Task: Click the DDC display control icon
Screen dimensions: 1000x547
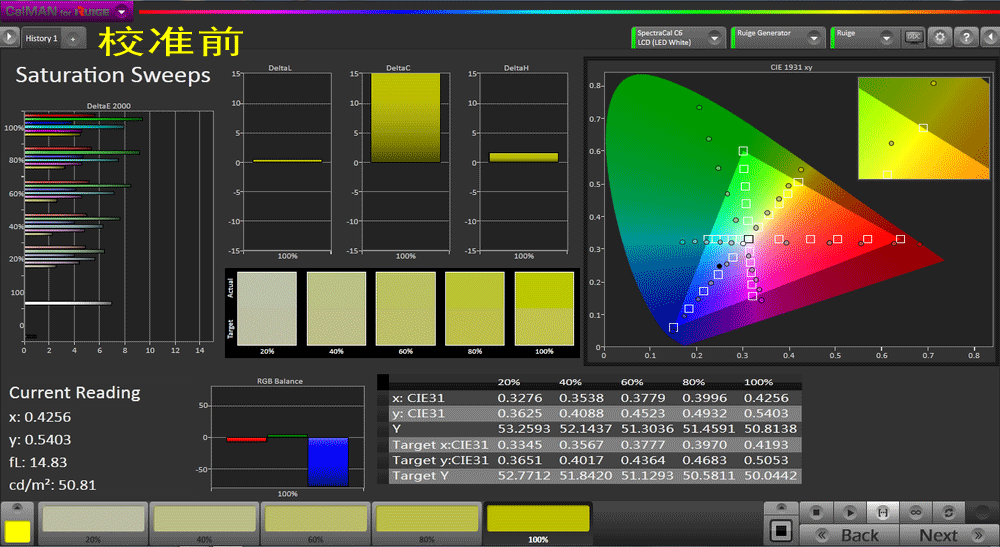Action: (913, 37)
